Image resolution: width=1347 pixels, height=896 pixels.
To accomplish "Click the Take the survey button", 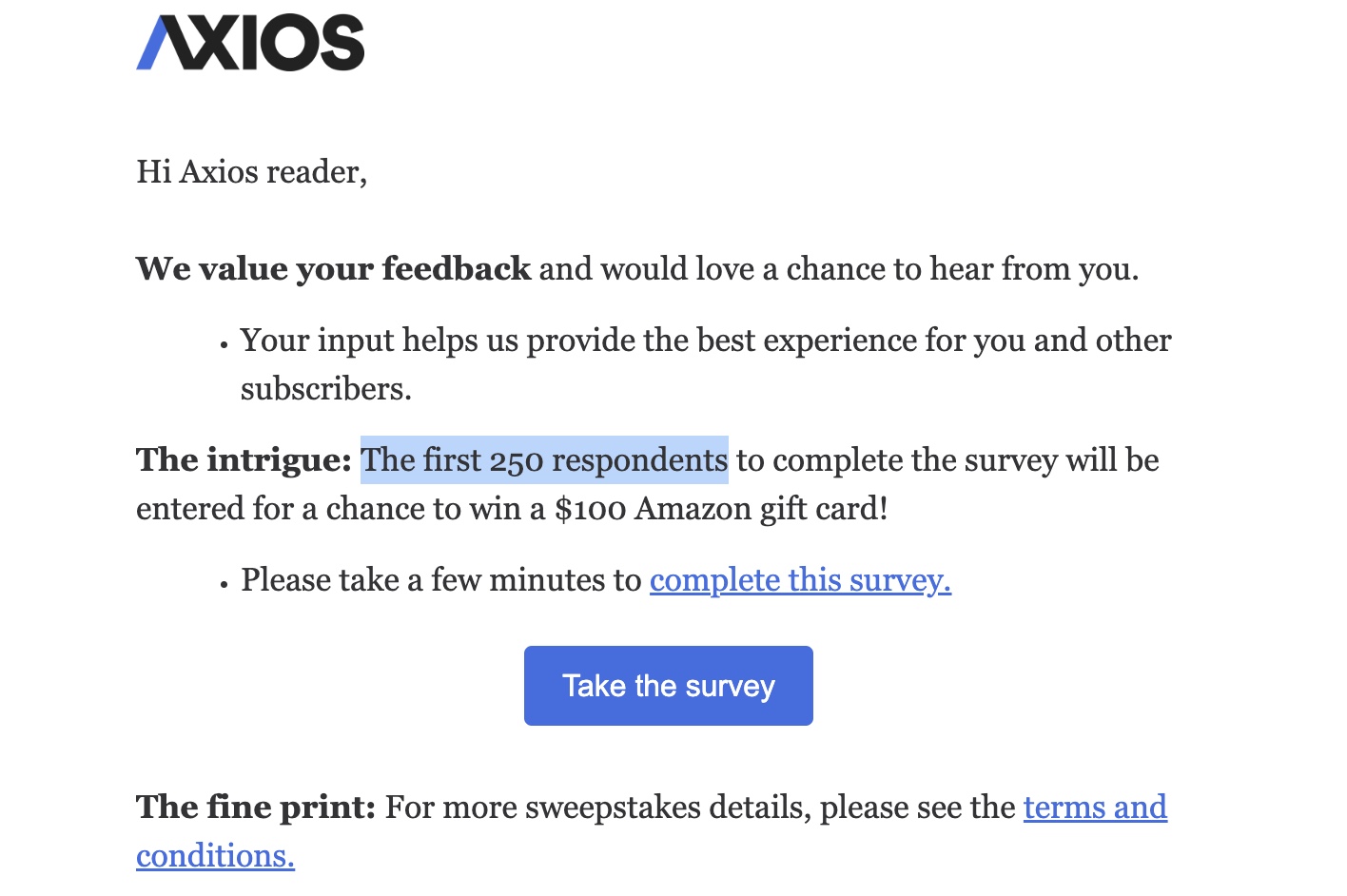I will pyautogui.click(x=669, y=686).
